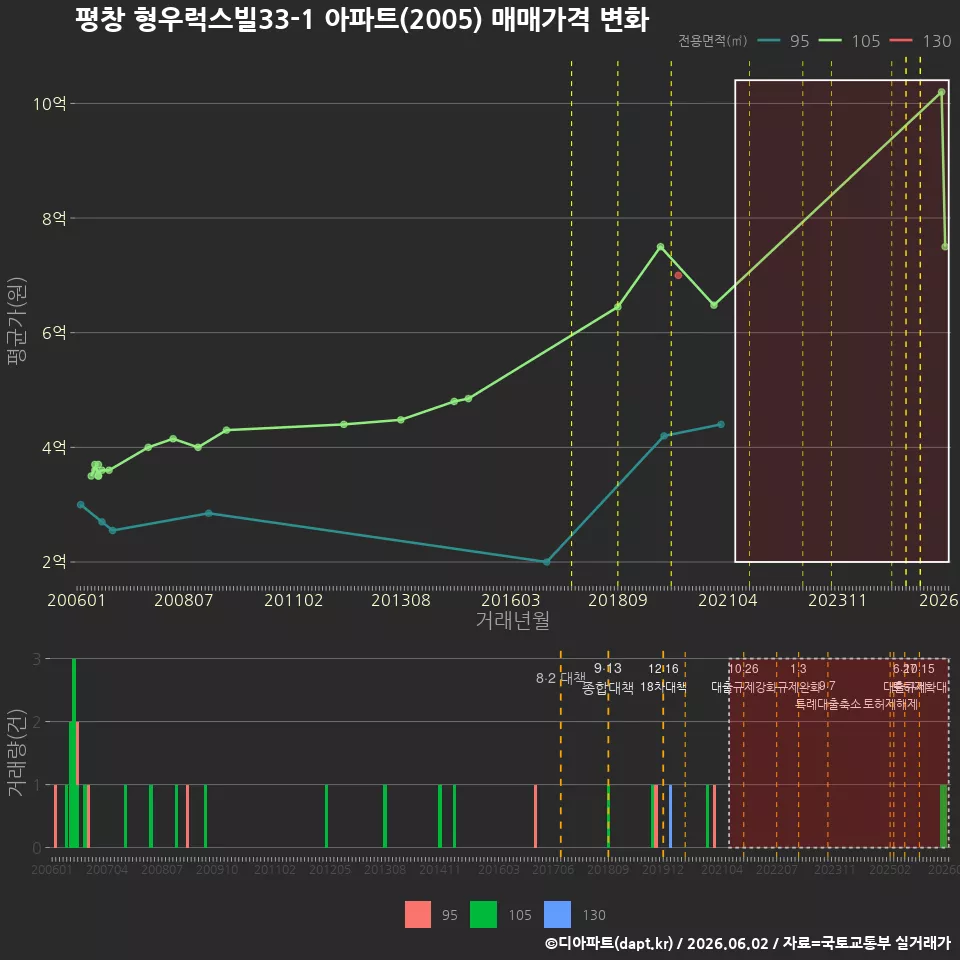
Task: Click the 202104 label on price chart axis
Action: coord(727,600)
